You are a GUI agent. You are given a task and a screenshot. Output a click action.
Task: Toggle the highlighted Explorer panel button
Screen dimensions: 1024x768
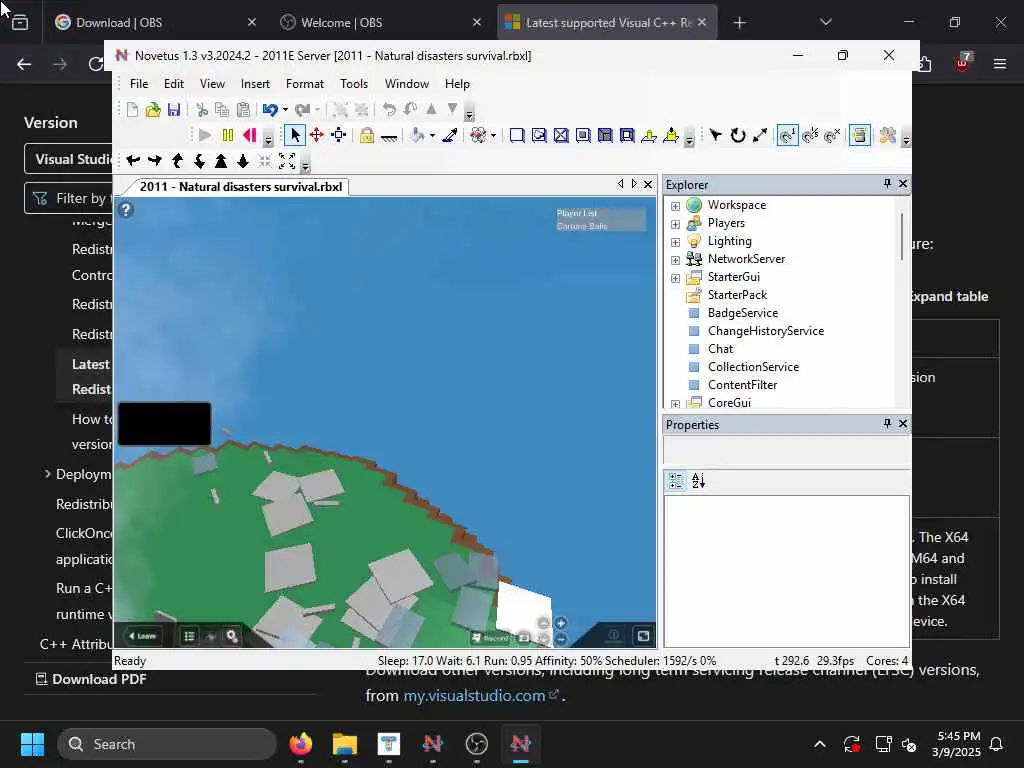(x=859, y=135)
